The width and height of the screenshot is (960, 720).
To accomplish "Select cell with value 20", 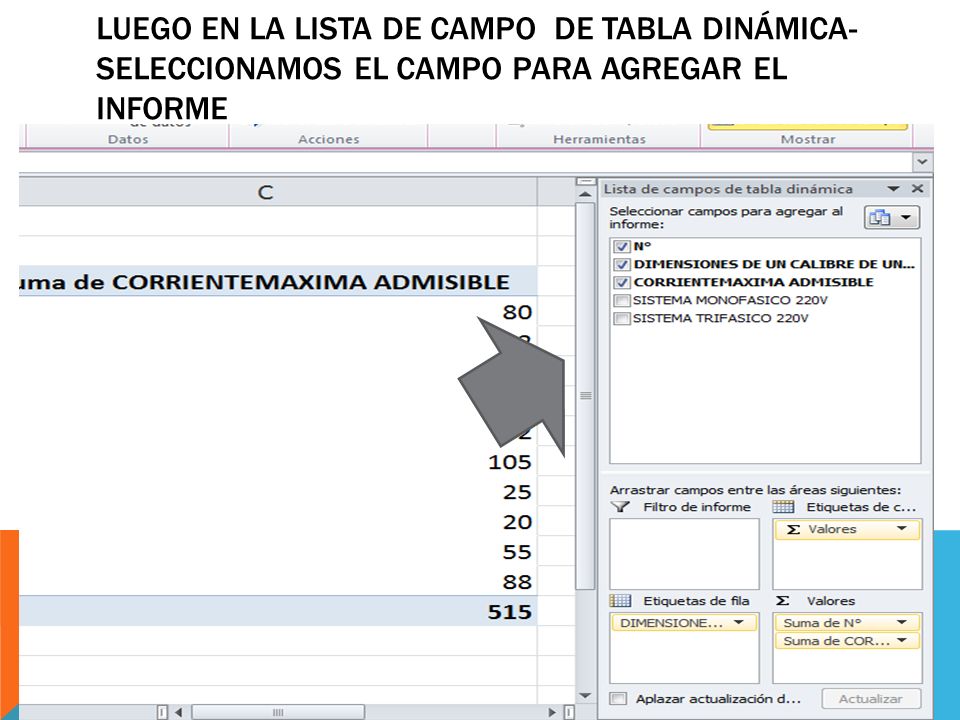I will (278, 522).
